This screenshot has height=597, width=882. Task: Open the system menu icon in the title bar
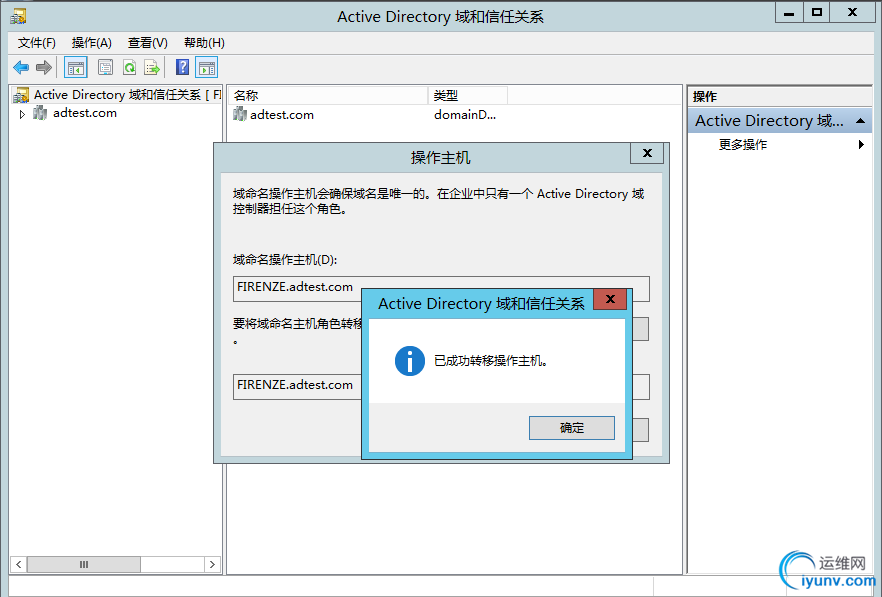[18, 16]
